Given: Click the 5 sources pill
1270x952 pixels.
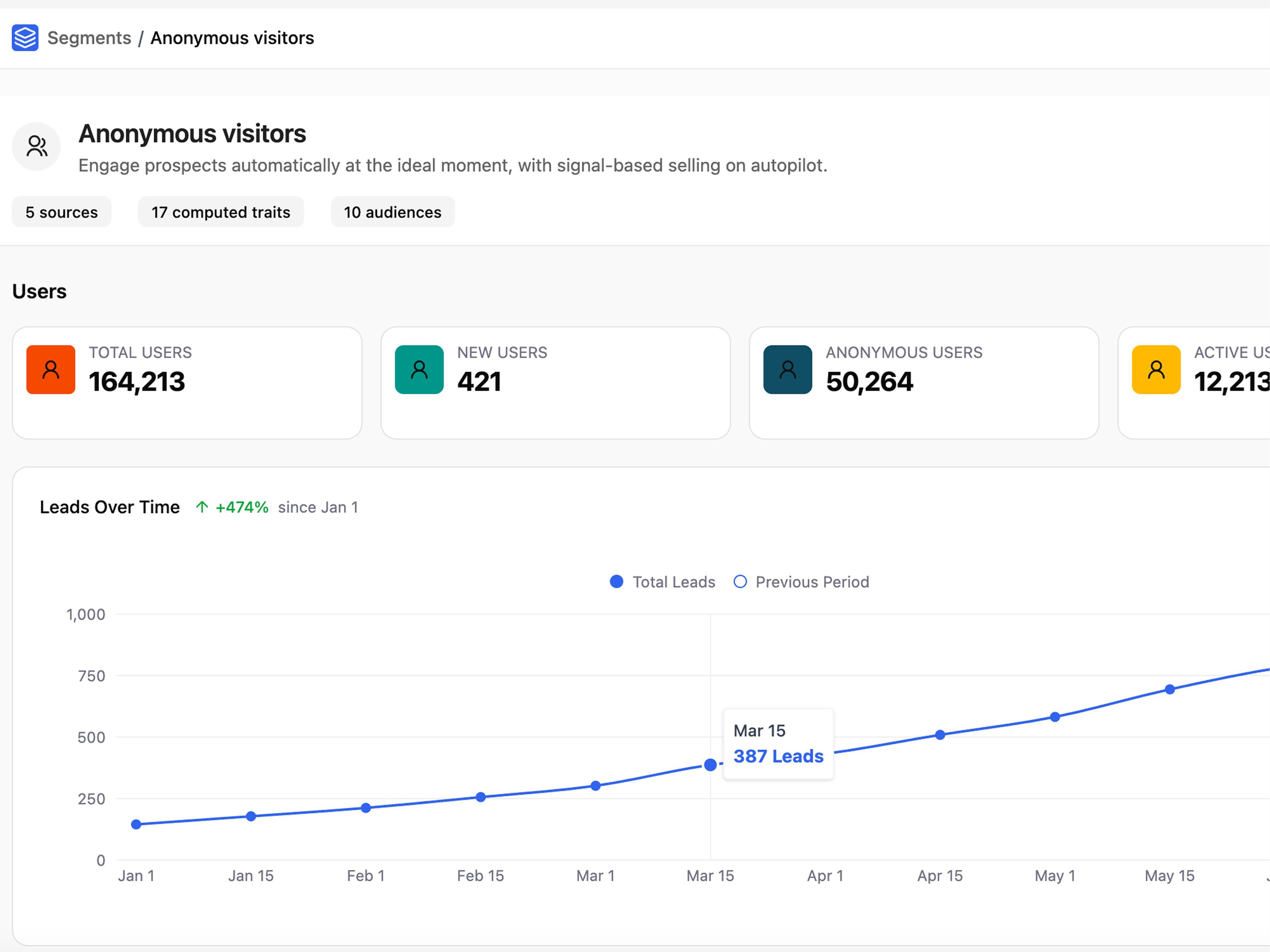Looking at the screenshot, I should coord(61,212).
